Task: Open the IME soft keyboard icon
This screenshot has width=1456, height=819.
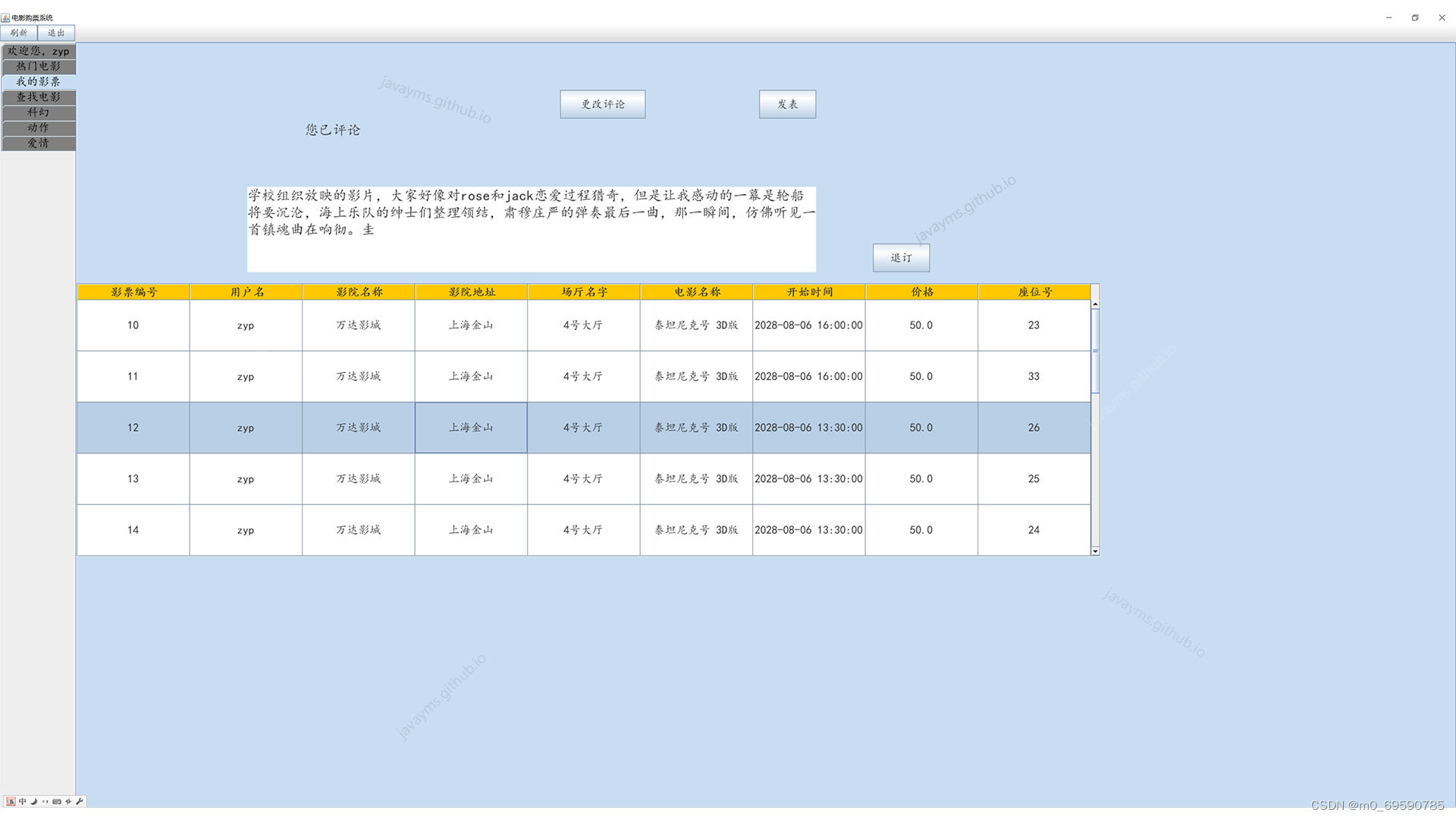Action: click(x=56, y=801)
